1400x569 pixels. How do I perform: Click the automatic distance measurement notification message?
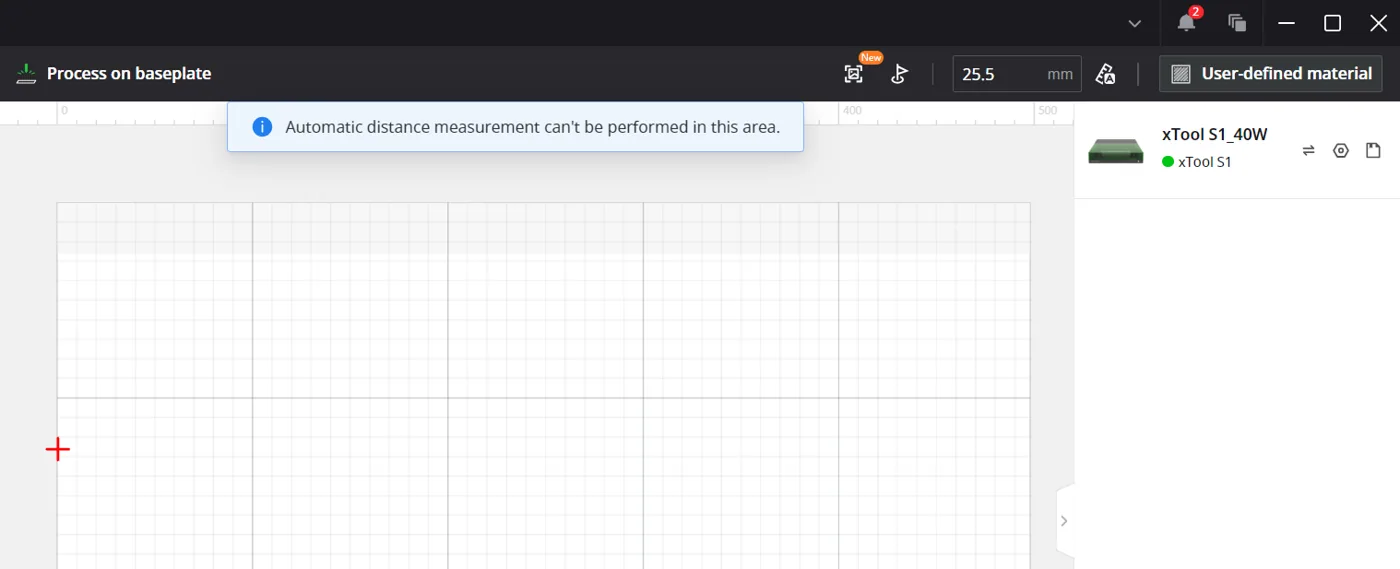[x=532, y=127]
